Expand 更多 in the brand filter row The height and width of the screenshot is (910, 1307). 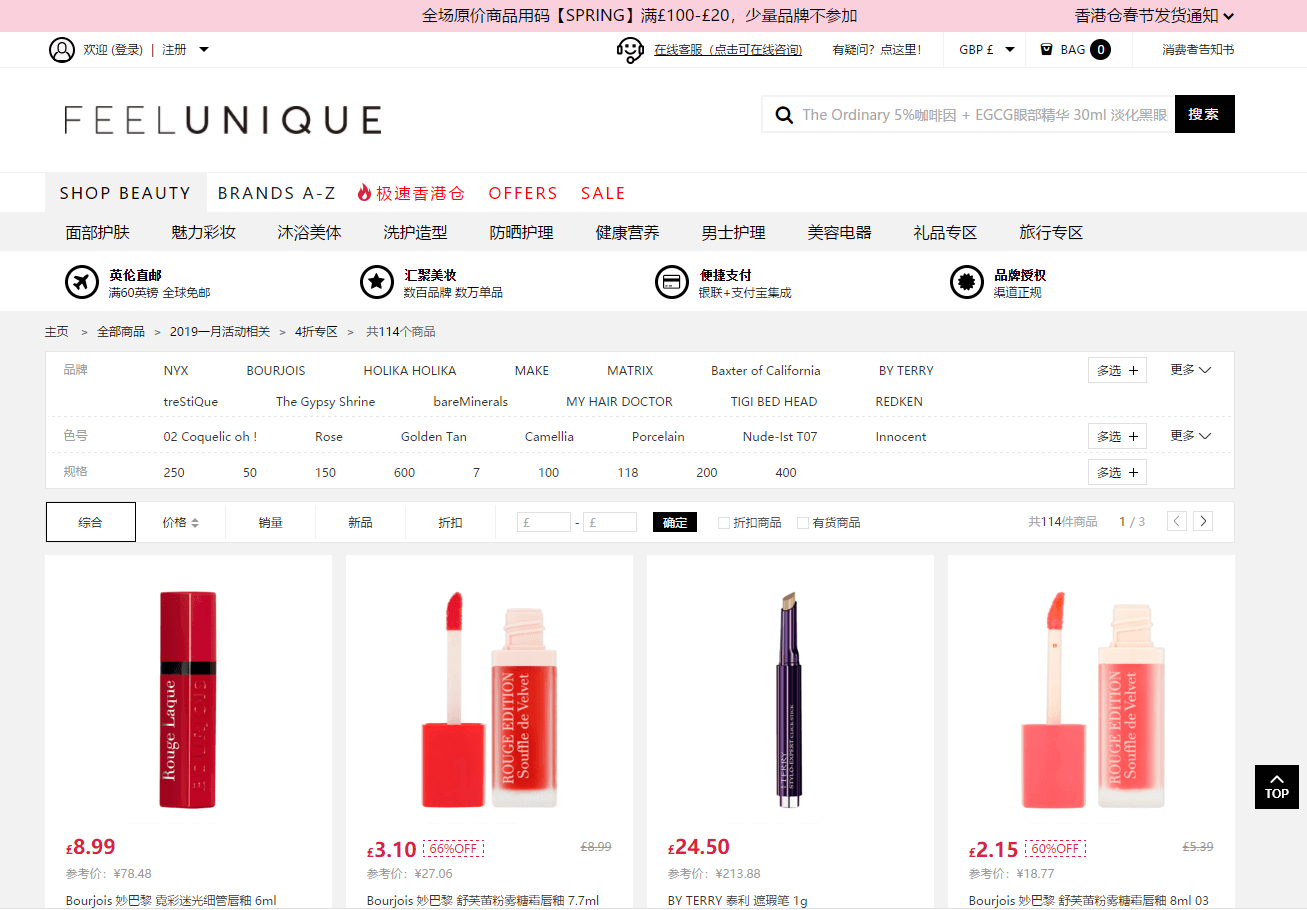[1191, 370]
